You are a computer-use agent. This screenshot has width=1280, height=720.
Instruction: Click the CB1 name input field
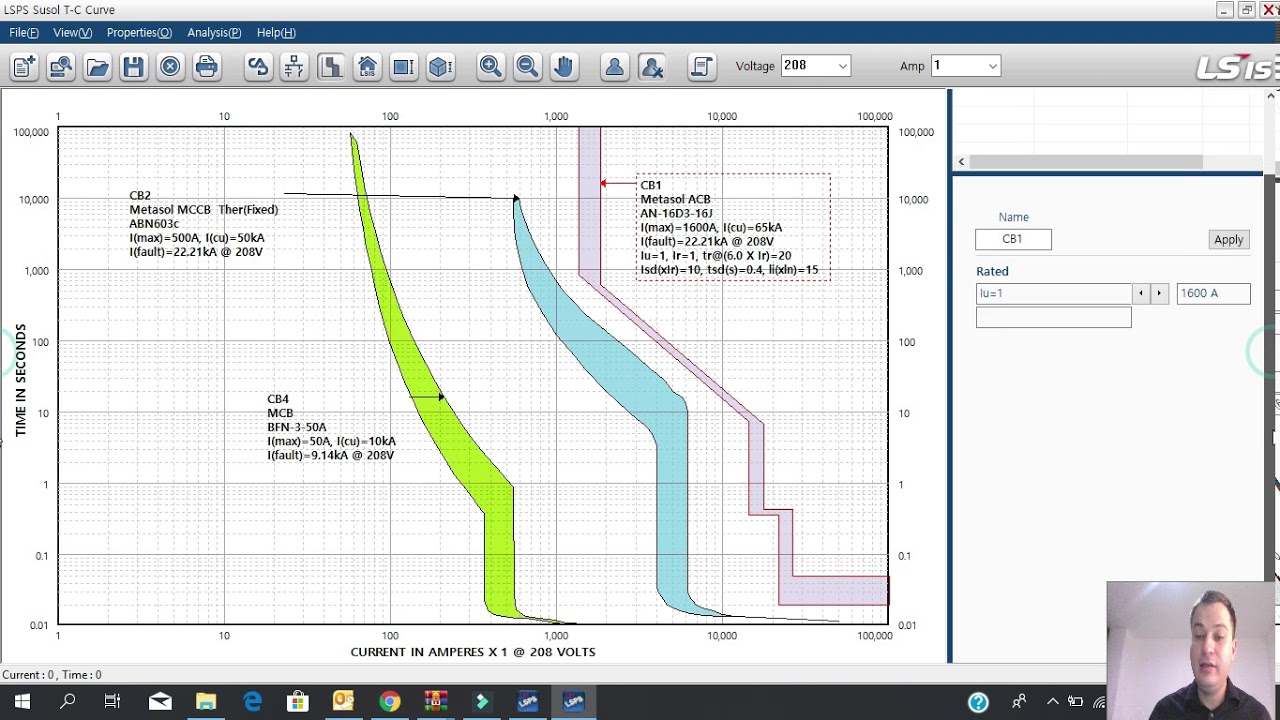pos(1013,239)
